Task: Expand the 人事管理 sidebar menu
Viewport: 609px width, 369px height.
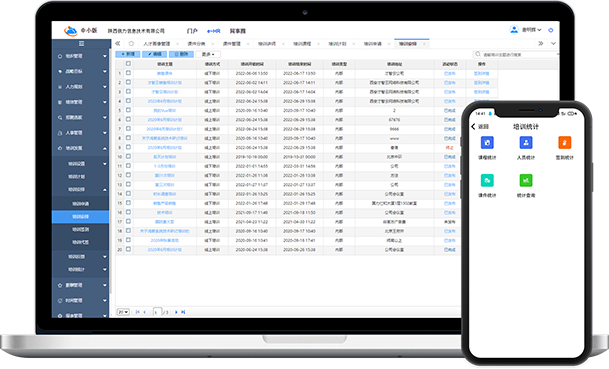Action: point(81,133)
